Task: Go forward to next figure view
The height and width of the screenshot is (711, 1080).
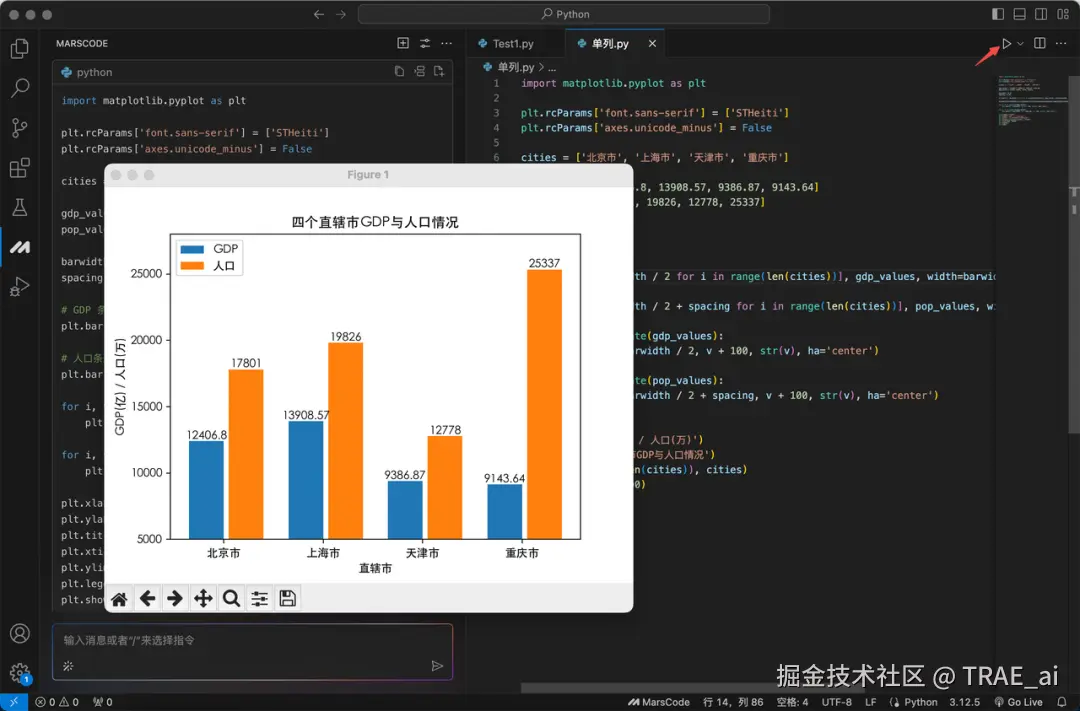Action: click(x=175, y=599)
